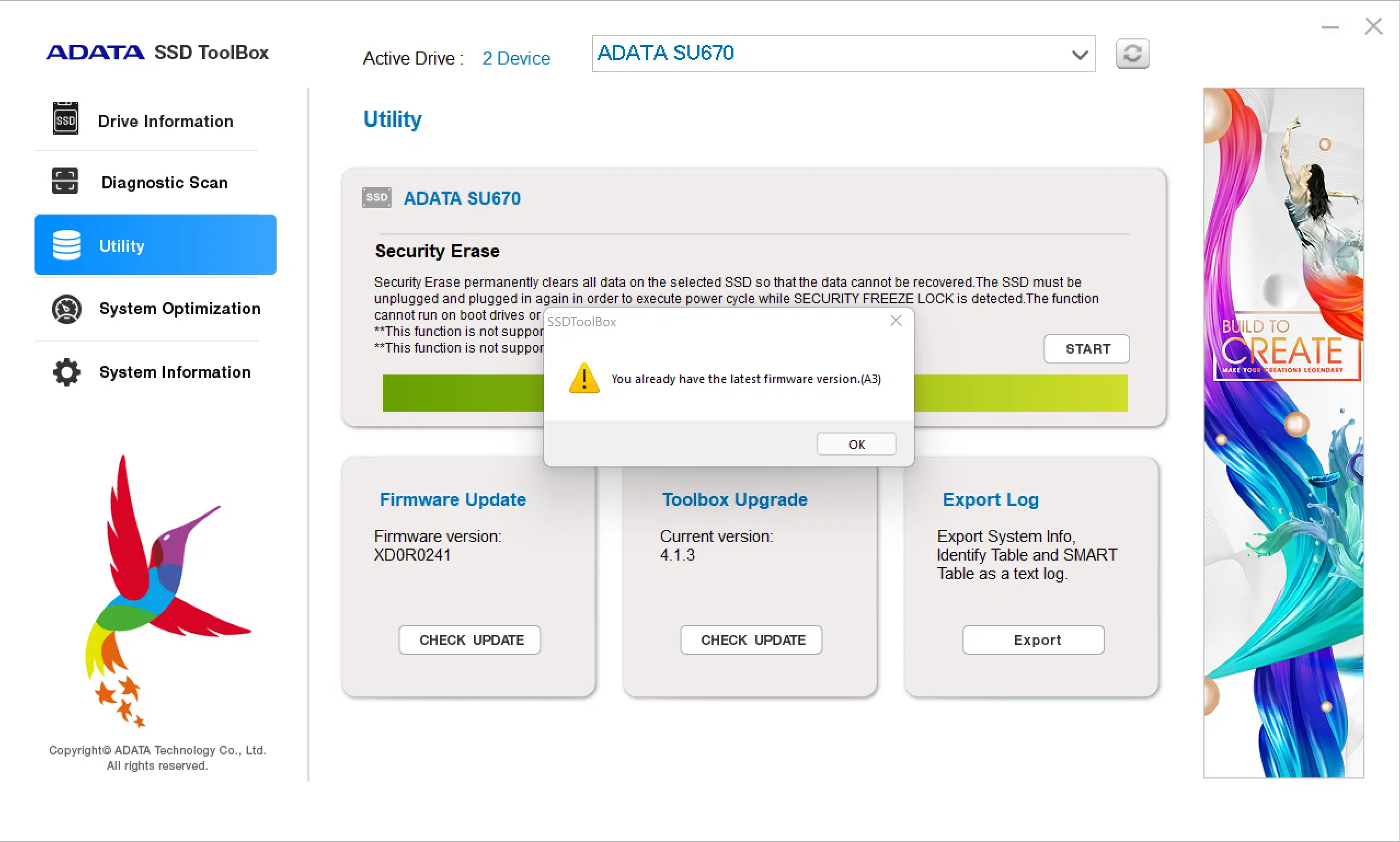The image size is (1400, 842).
Task: Go to Diagnostic Scan
Action: (146, 182)
